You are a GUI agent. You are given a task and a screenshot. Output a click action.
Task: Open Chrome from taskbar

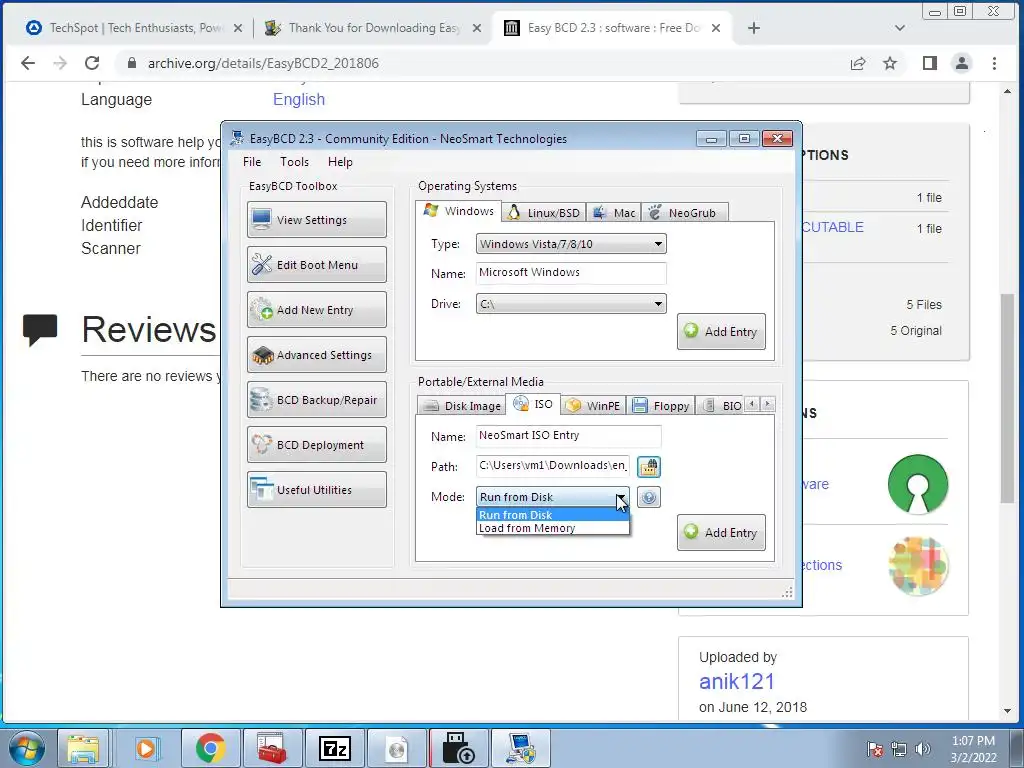tap(210, 748)
